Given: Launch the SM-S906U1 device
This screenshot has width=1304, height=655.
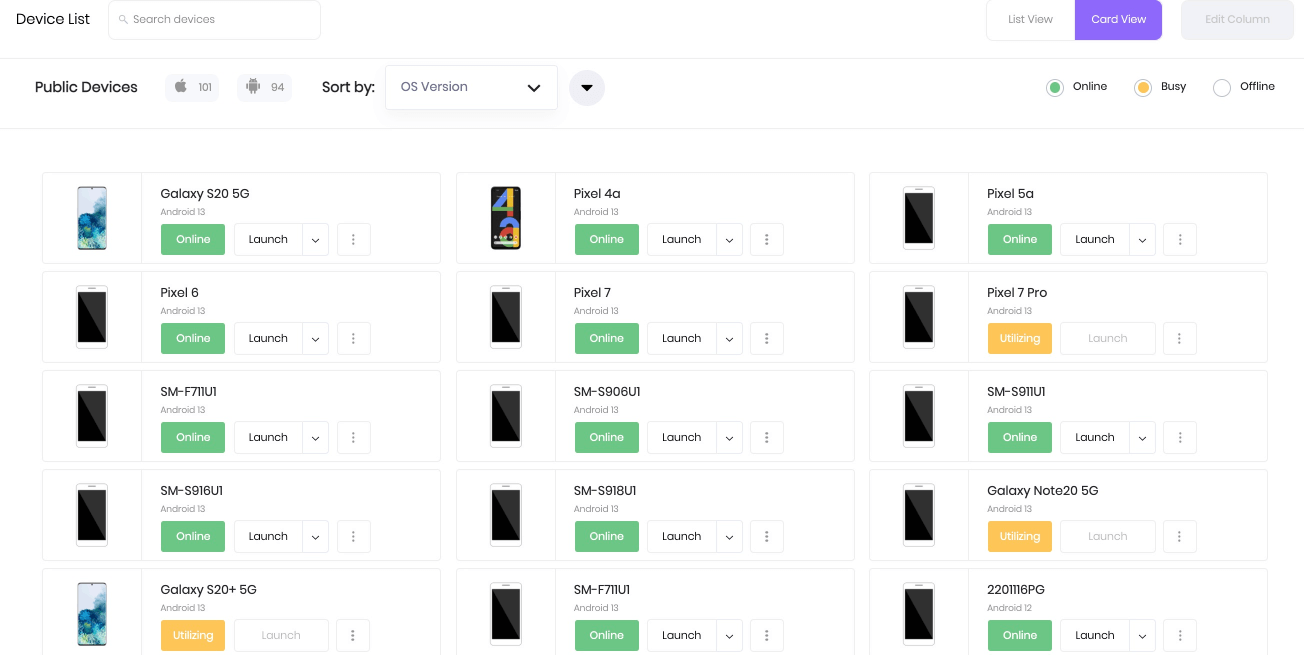Looking at the screenshot, I should 681,438.
